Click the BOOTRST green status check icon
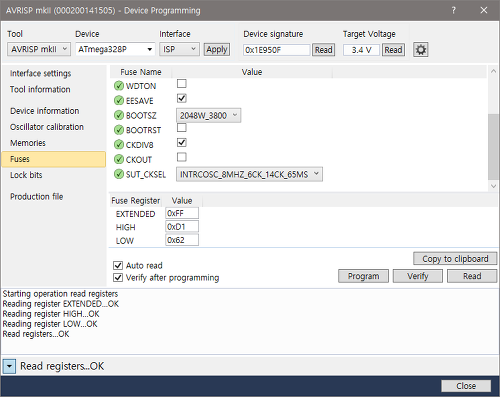The height and width of the screenshot is (397, 500). 119,130
